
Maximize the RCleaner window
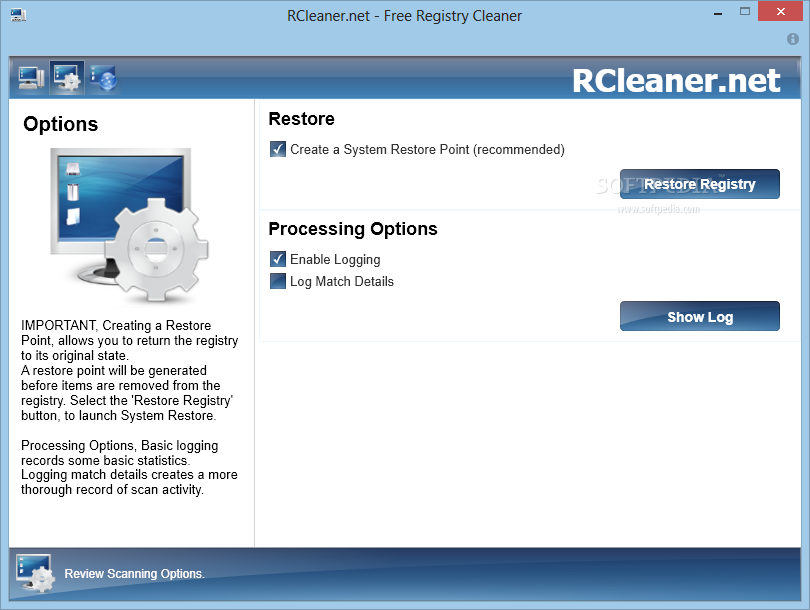pos(744,11)
